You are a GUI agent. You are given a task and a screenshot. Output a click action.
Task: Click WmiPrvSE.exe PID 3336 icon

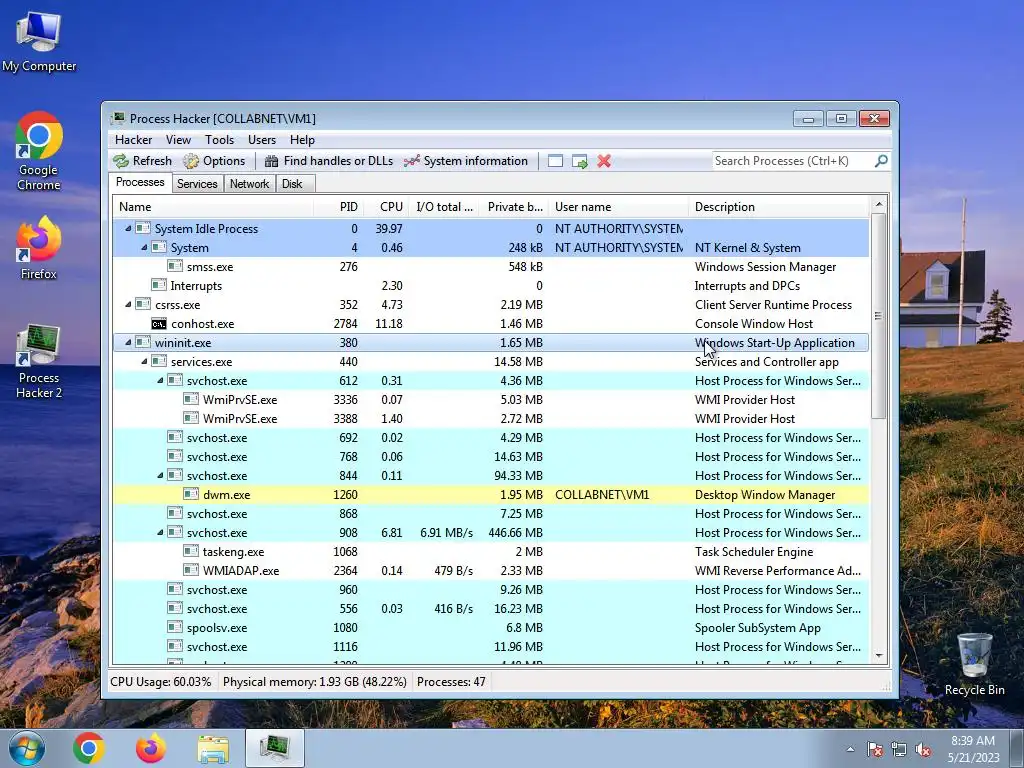pos(191,399)
